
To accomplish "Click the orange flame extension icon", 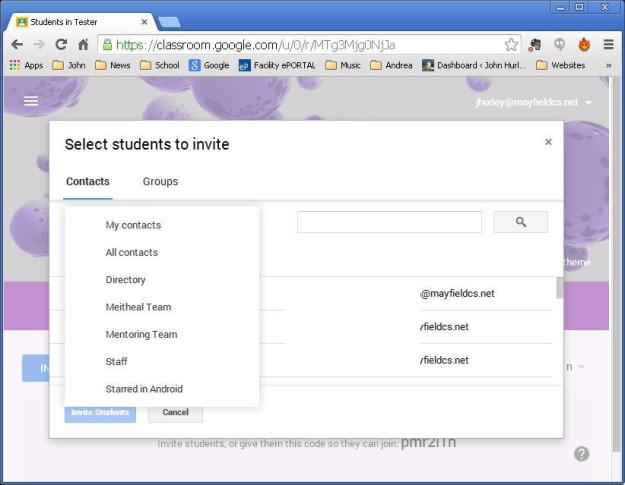I will pos(584,45).
